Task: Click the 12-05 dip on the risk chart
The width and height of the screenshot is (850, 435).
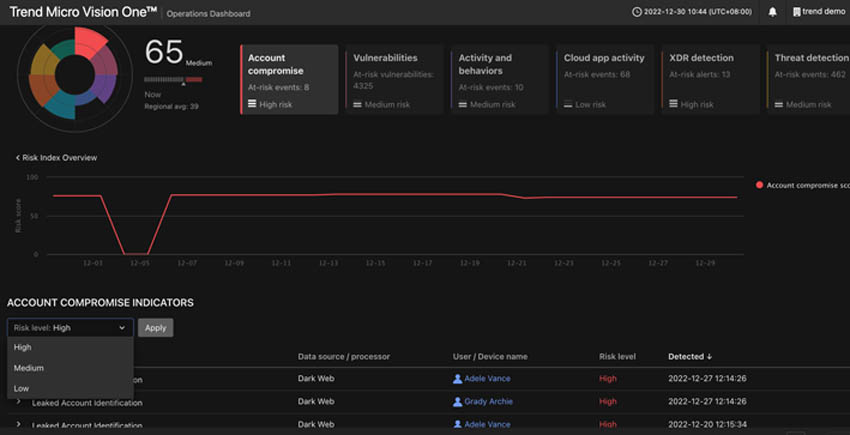Action: (x=136, y=254)
